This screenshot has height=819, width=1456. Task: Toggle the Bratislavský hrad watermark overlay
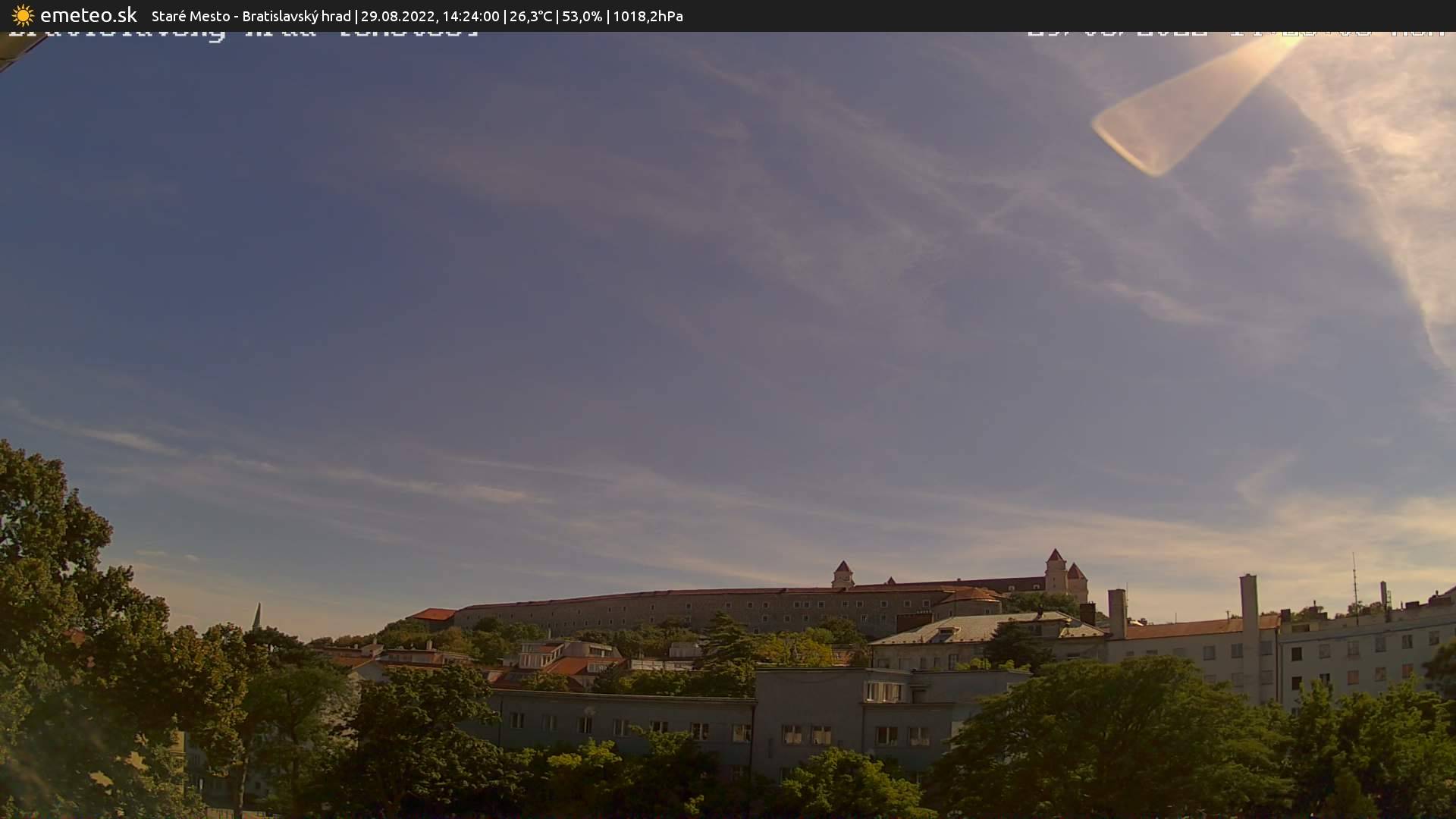(243, 32)
